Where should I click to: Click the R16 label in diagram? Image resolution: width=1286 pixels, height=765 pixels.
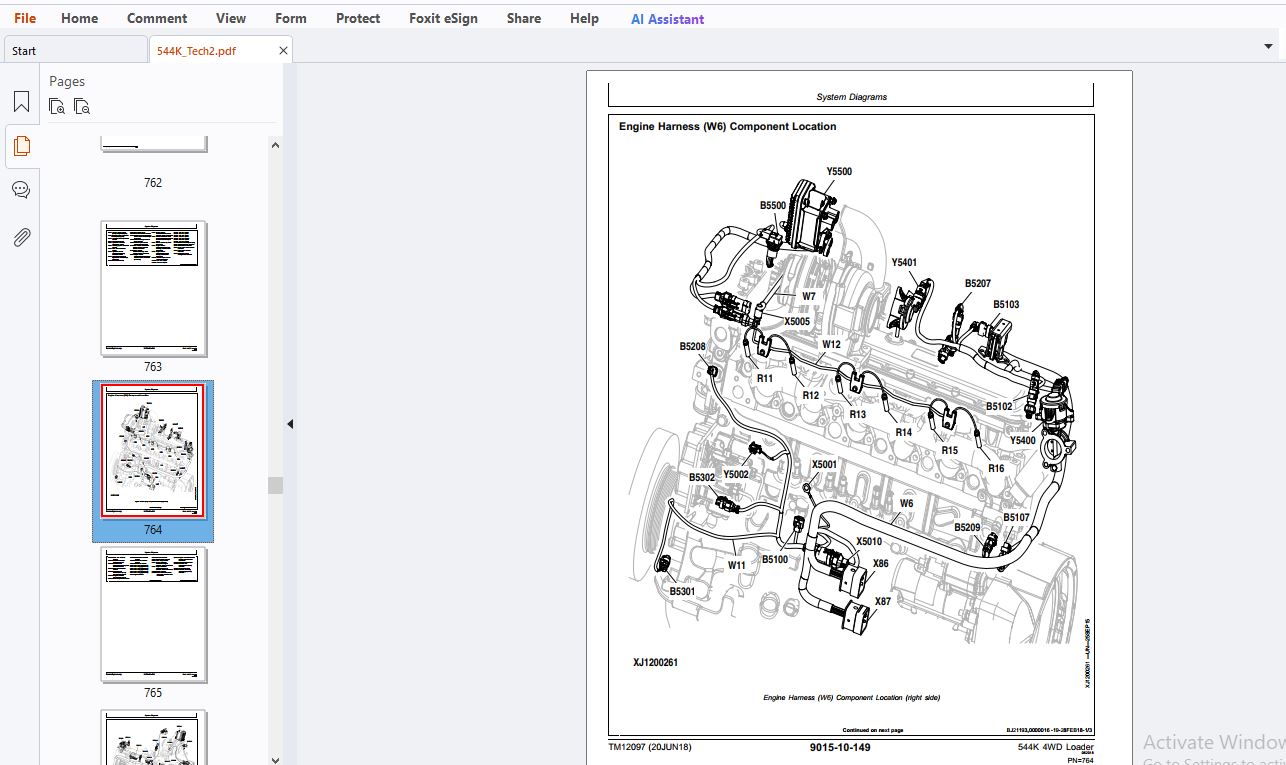click(996, 469)
